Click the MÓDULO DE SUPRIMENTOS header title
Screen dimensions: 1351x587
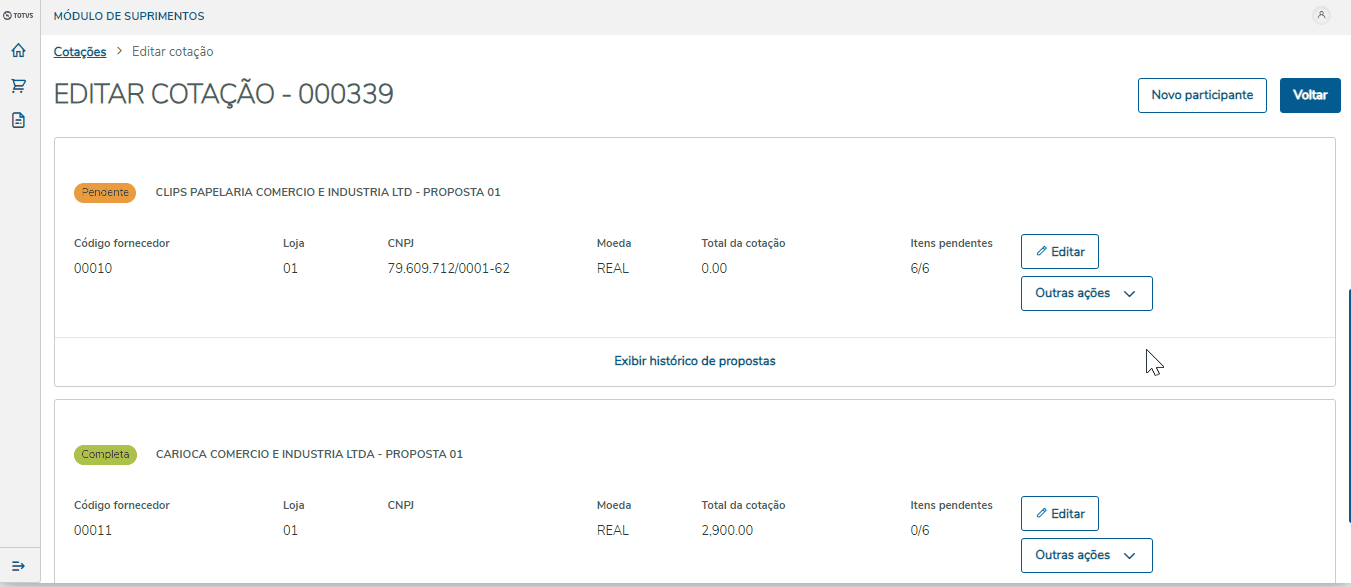click(x=129, y=16)
